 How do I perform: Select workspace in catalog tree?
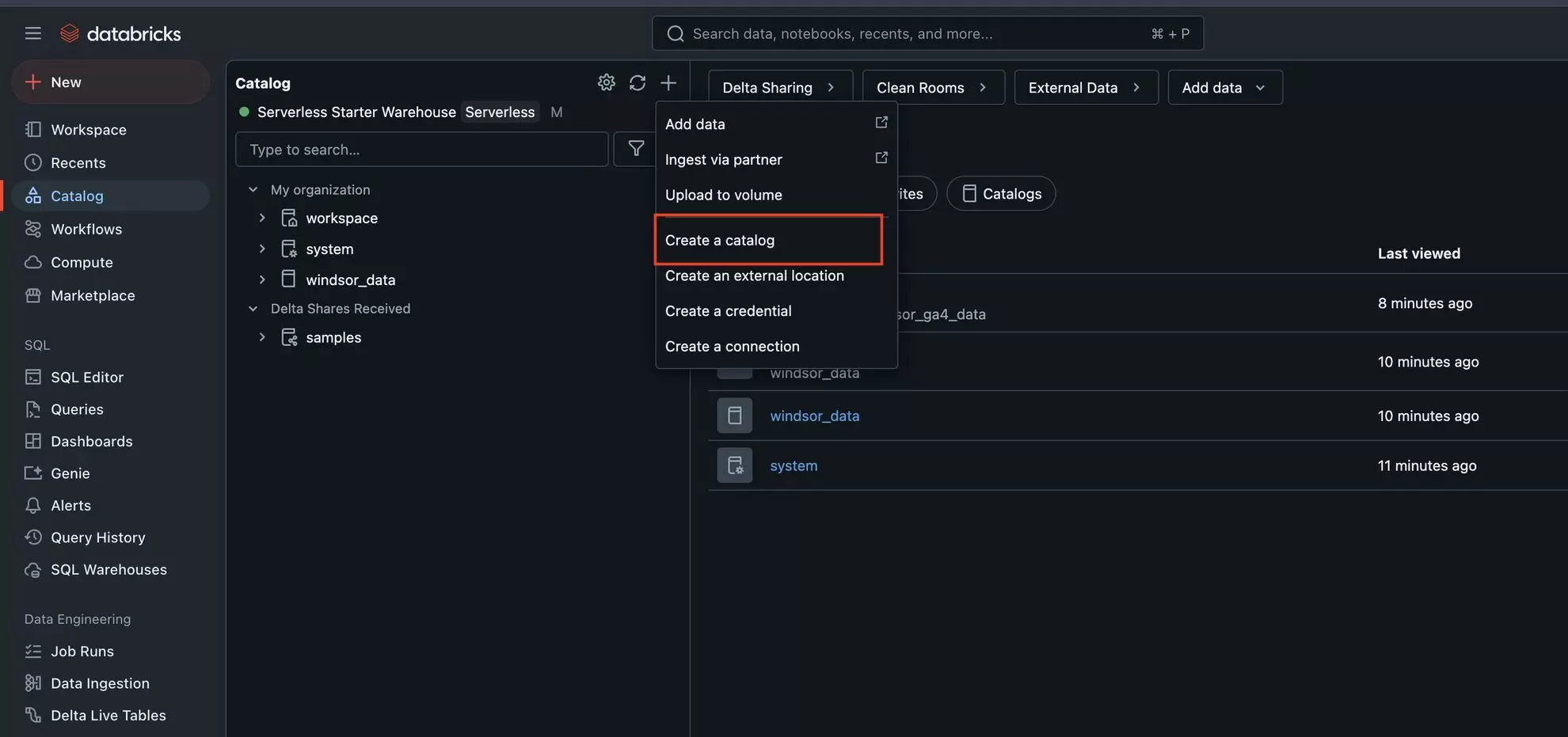(x=341, y=218)
